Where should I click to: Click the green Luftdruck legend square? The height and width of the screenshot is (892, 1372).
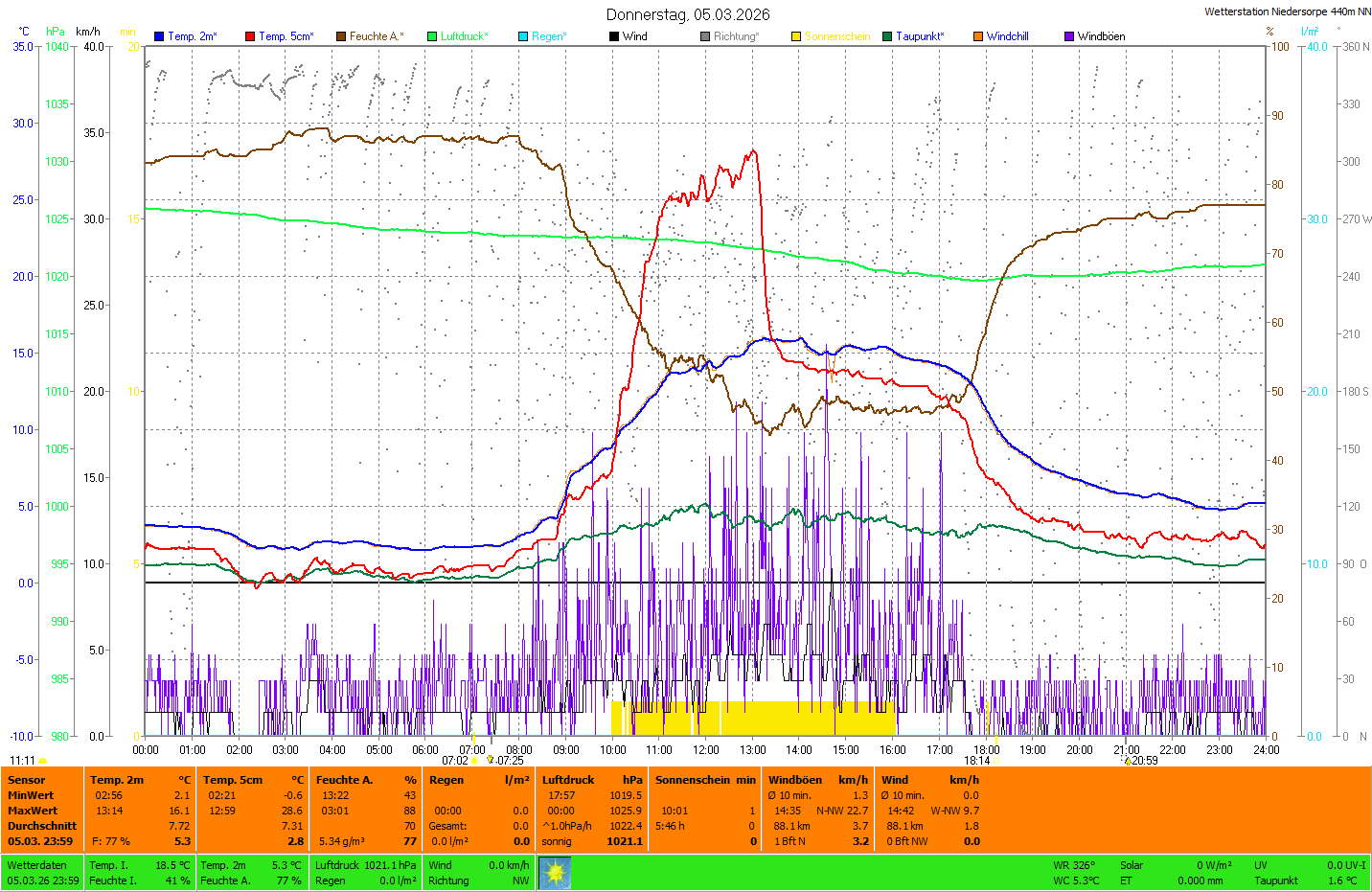point(432,36)
